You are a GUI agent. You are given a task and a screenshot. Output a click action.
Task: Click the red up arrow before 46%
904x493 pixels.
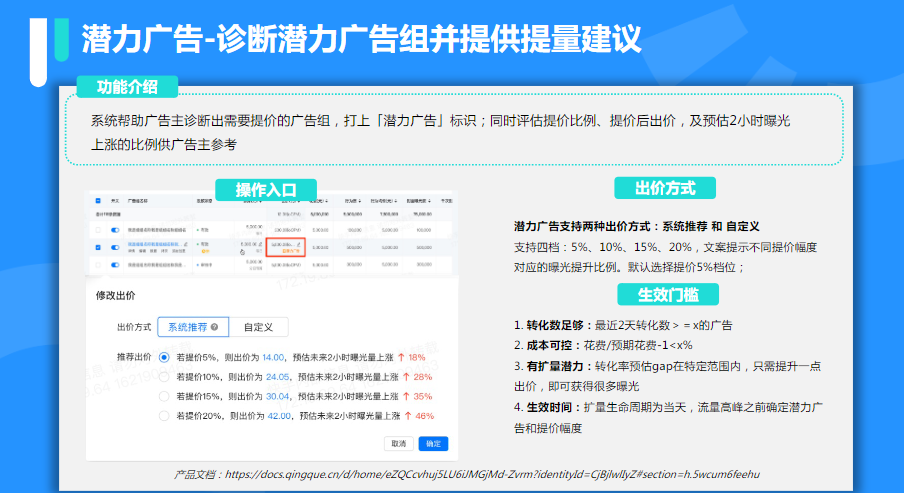[408, 416]
